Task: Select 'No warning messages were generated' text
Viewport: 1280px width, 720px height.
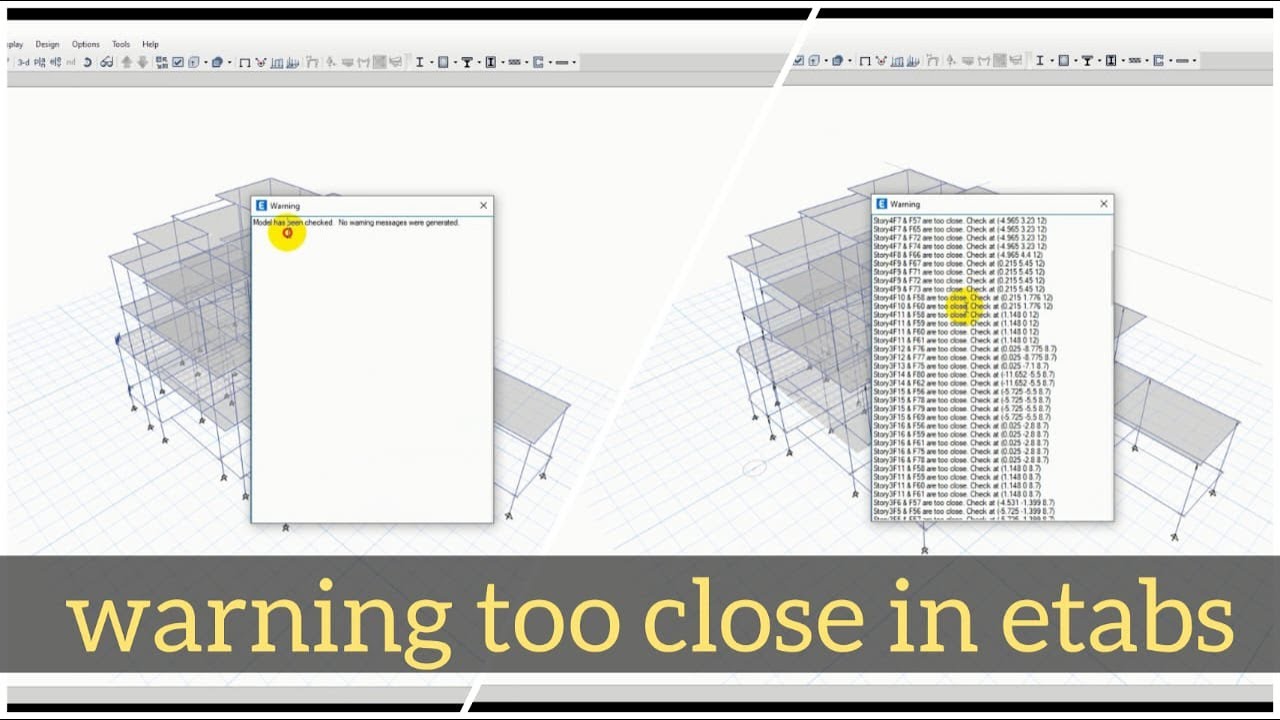Action: [x=399, y=222]
